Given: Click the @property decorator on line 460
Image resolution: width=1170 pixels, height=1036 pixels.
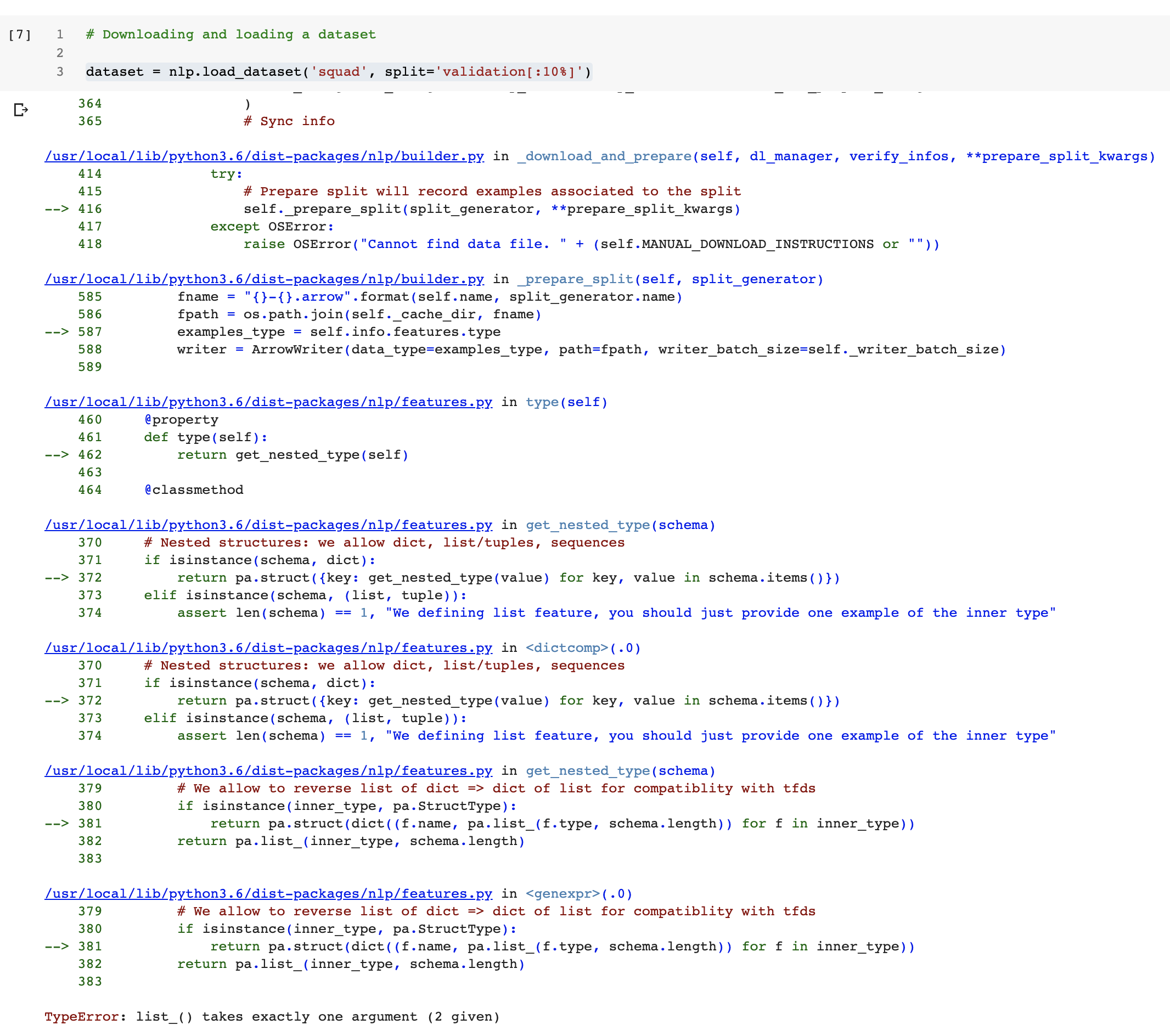Looking at the screenshot, I should pyautogui.click(x=181, y=420).
